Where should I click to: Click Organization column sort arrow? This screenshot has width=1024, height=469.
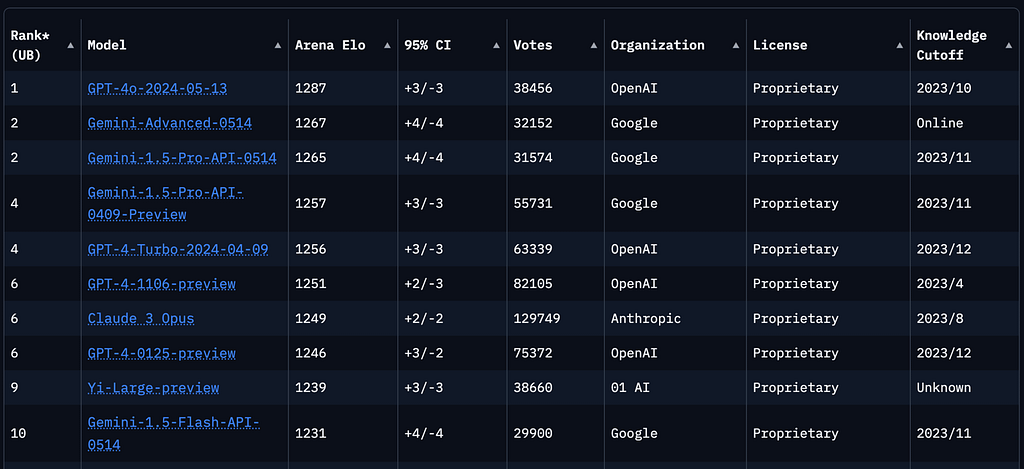click(736, 46)
